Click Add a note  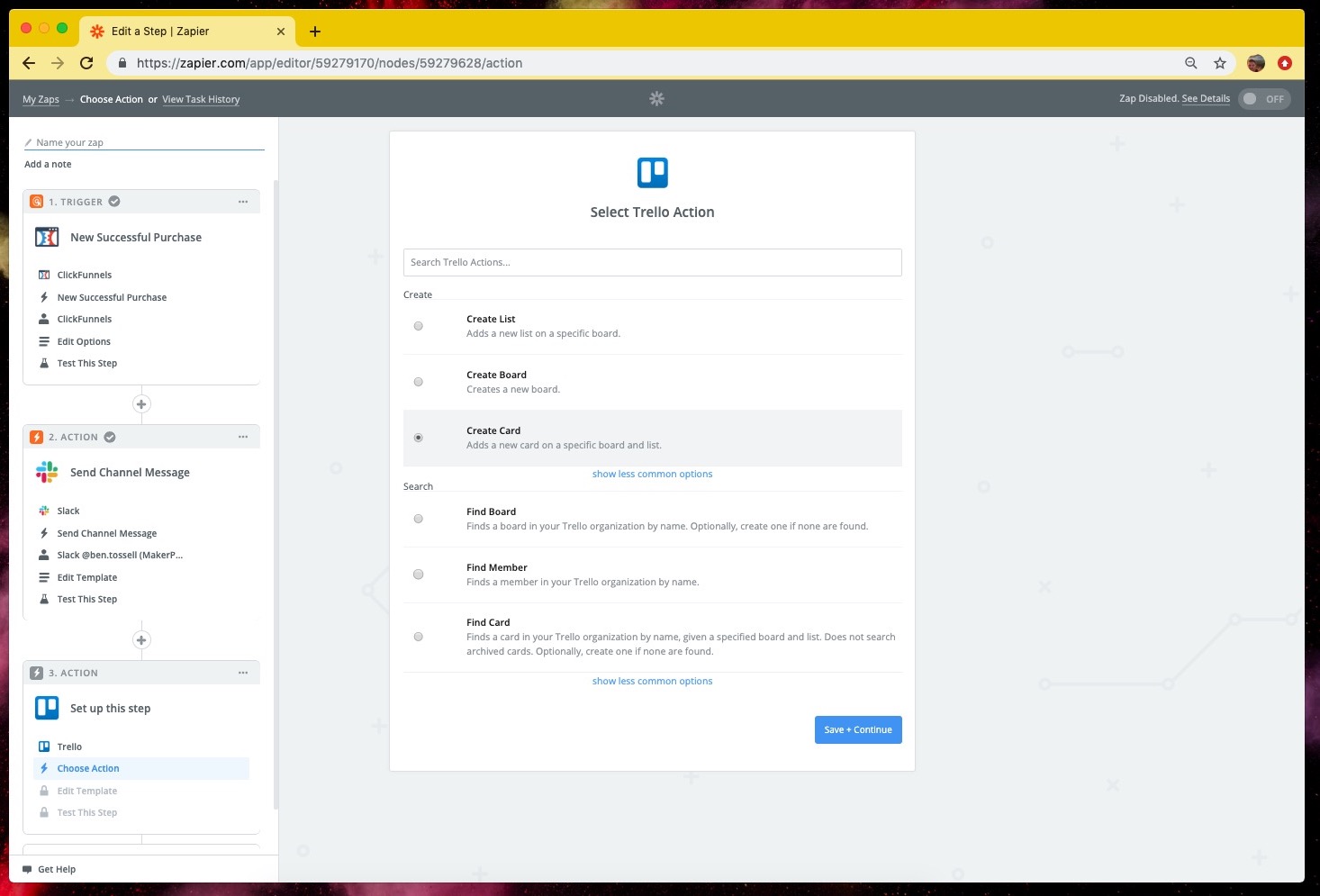(x=48, y=164)
